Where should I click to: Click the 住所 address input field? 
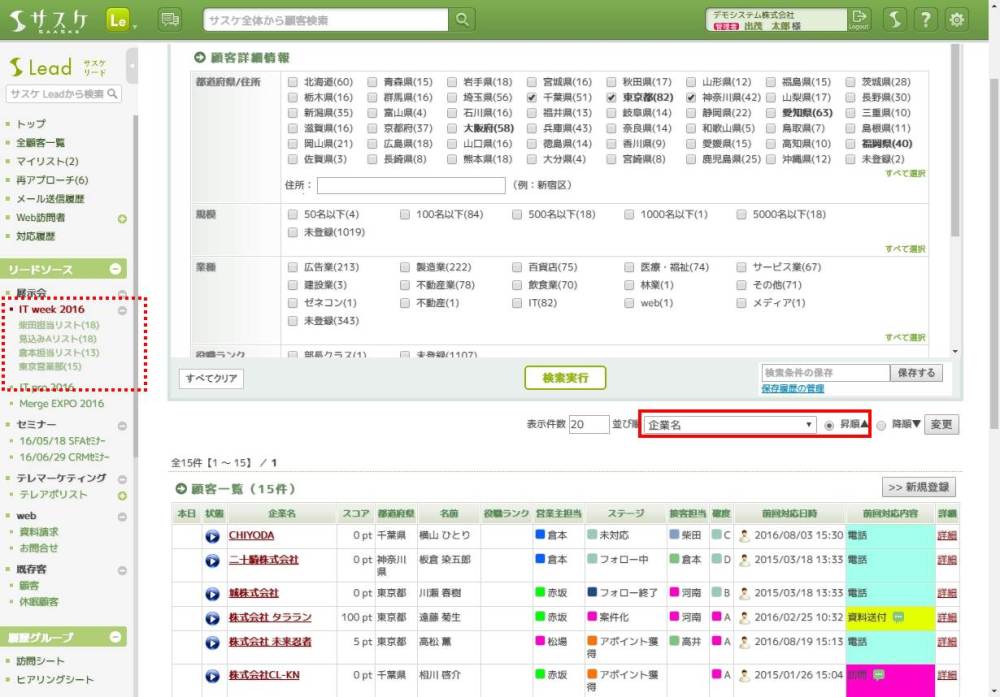(411, 185)
